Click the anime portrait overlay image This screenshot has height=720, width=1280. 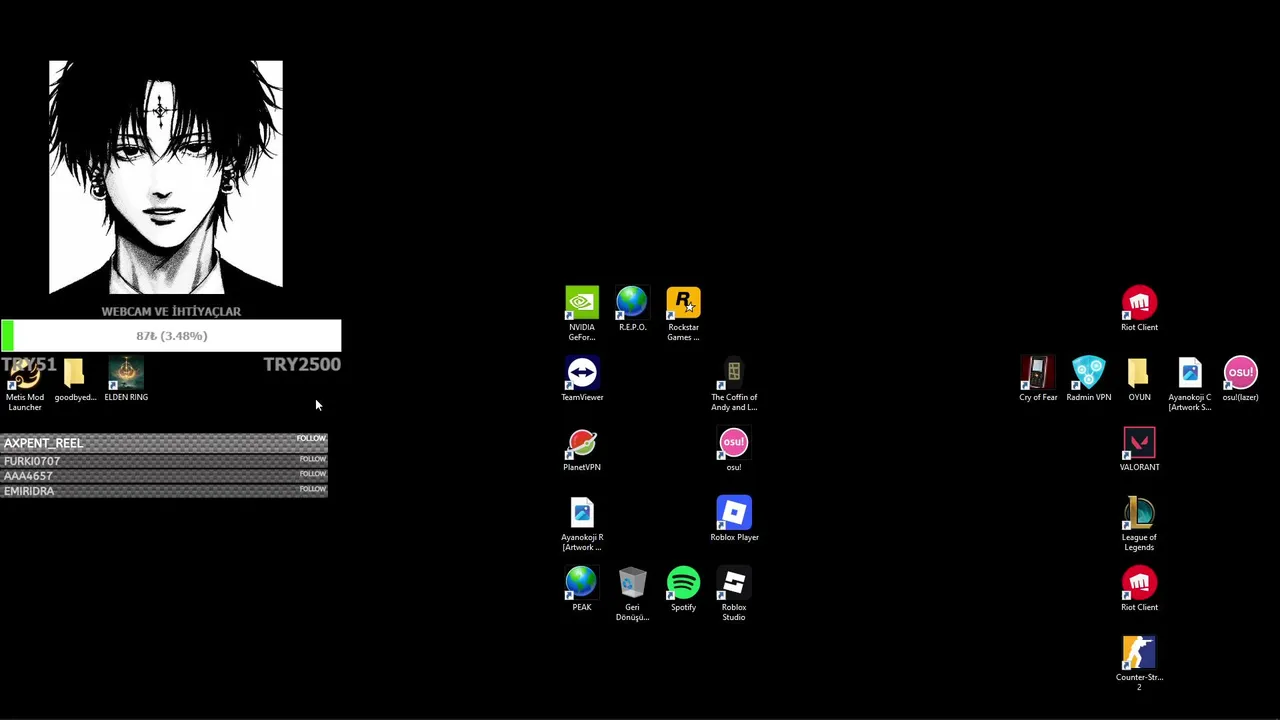[x=166, y=177]
